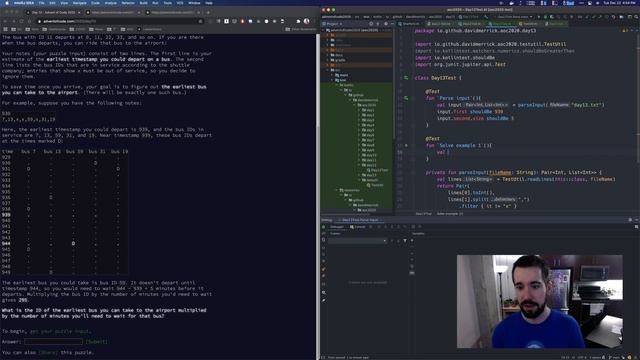Select the resources folder in the tree
Image resolution: width=640 pixels, height=360 pixels.
349,190
